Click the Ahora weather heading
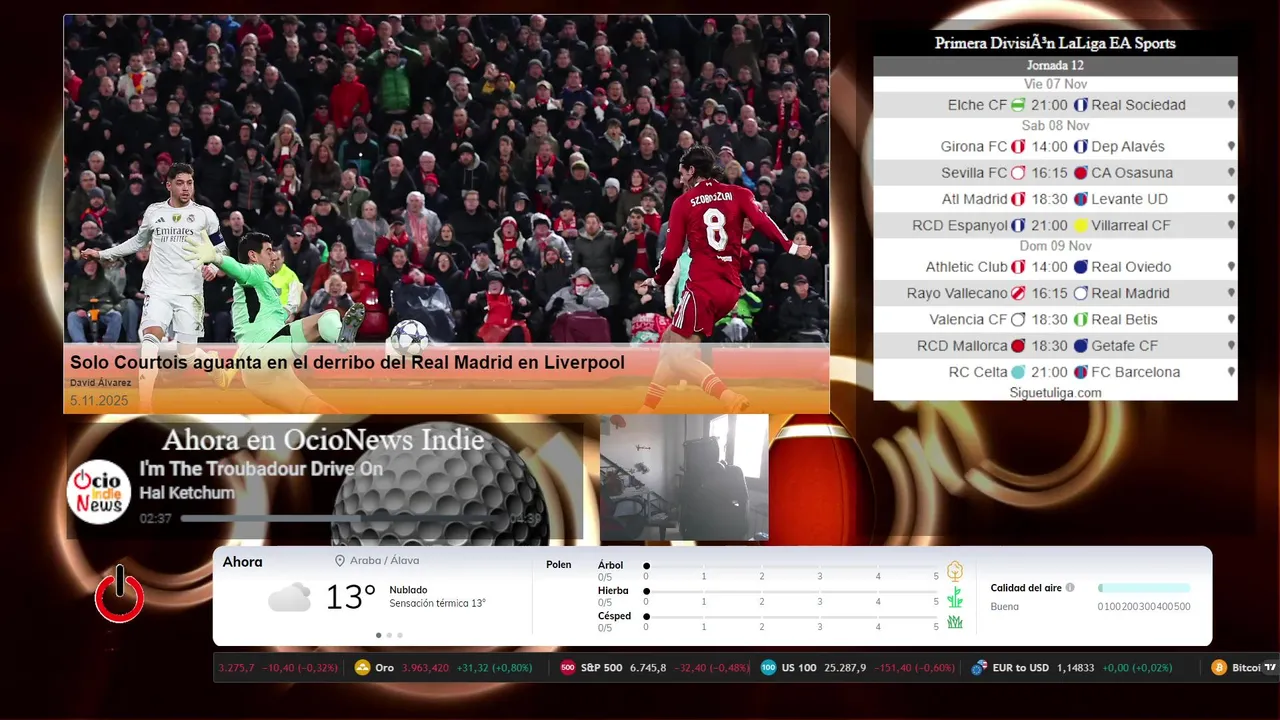The width and height of the screenshot is (1280, 720). [x=243, y=562]
